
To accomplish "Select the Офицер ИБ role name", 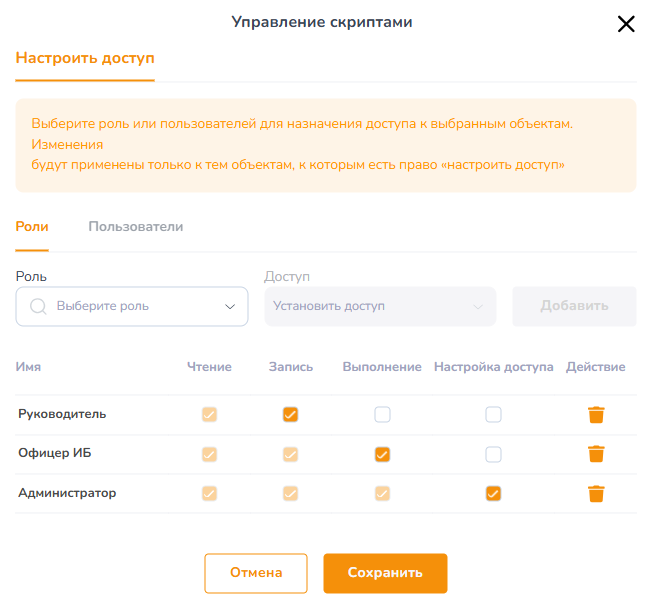I will 55,453.
